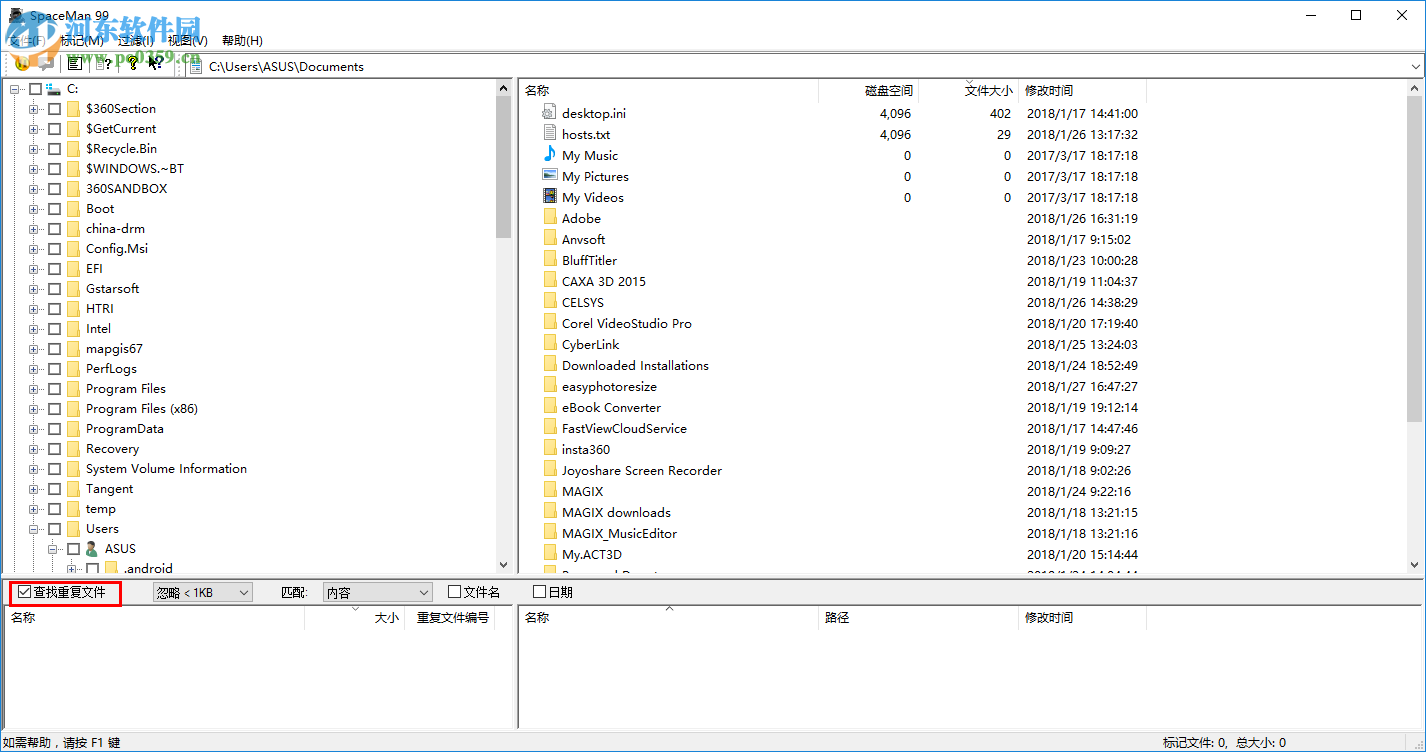Open the 标记(M) menu
The image size is (1426, 752).
(x=82, y=41)
